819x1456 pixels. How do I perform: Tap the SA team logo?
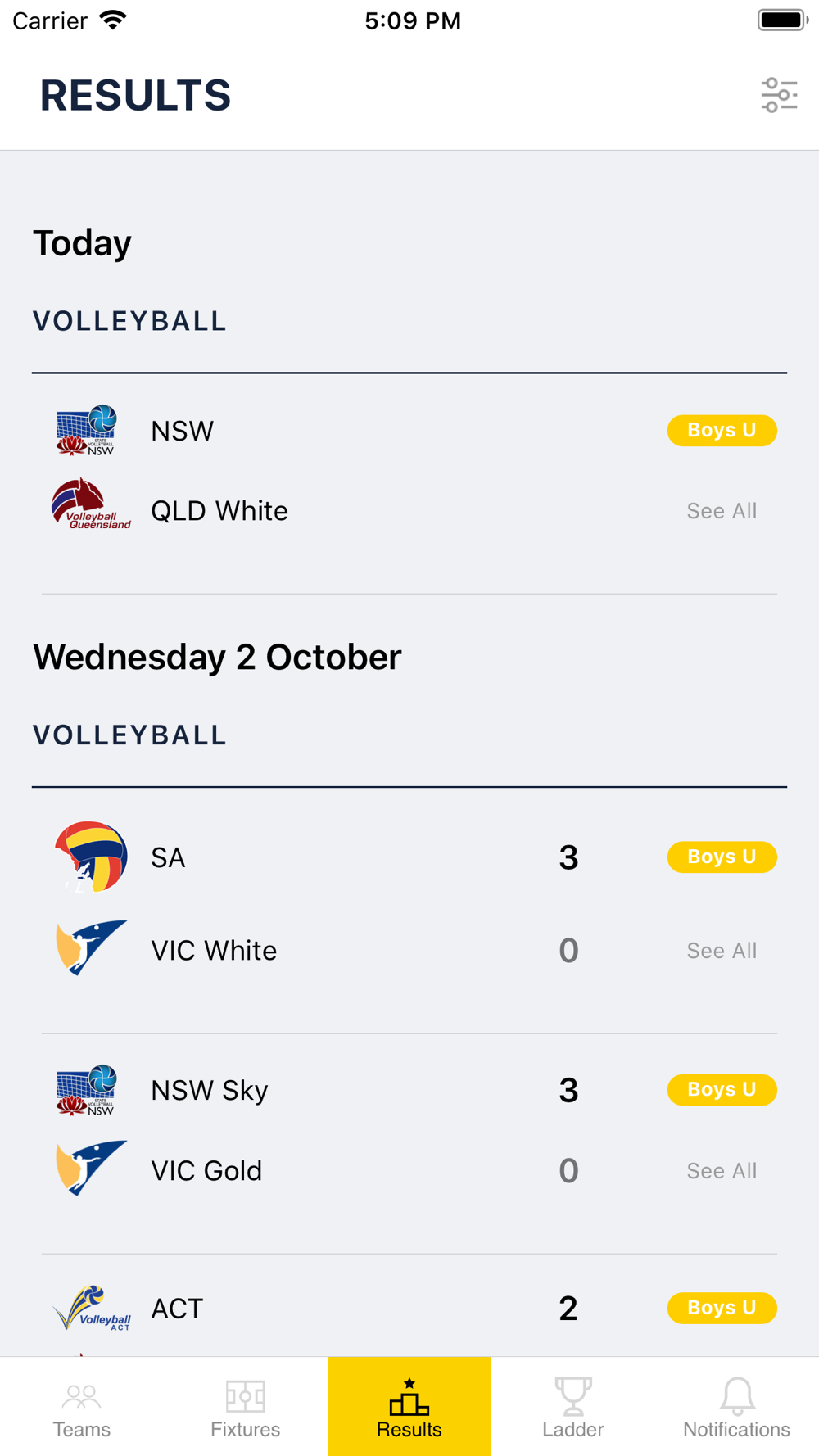click(91, 857)
